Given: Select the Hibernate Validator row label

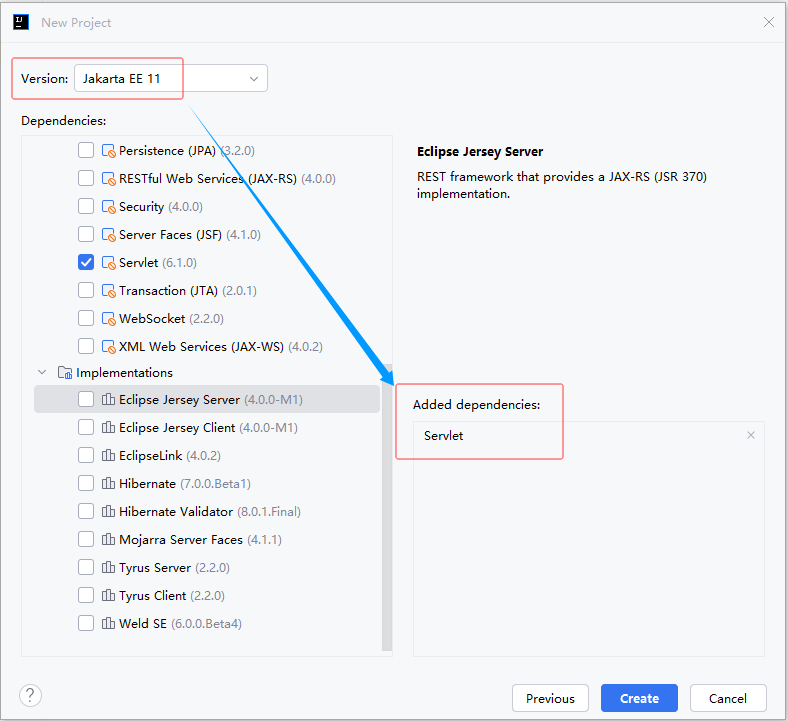Looking at the screenshot, I should [176, 512].
